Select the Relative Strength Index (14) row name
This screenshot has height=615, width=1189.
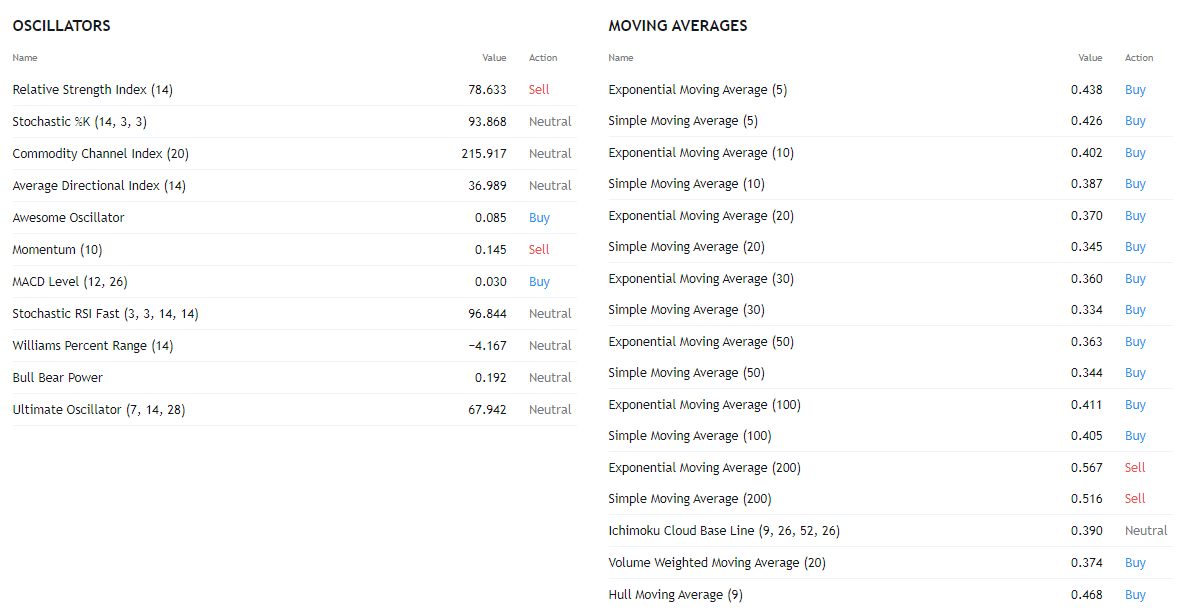coord(93,89)
